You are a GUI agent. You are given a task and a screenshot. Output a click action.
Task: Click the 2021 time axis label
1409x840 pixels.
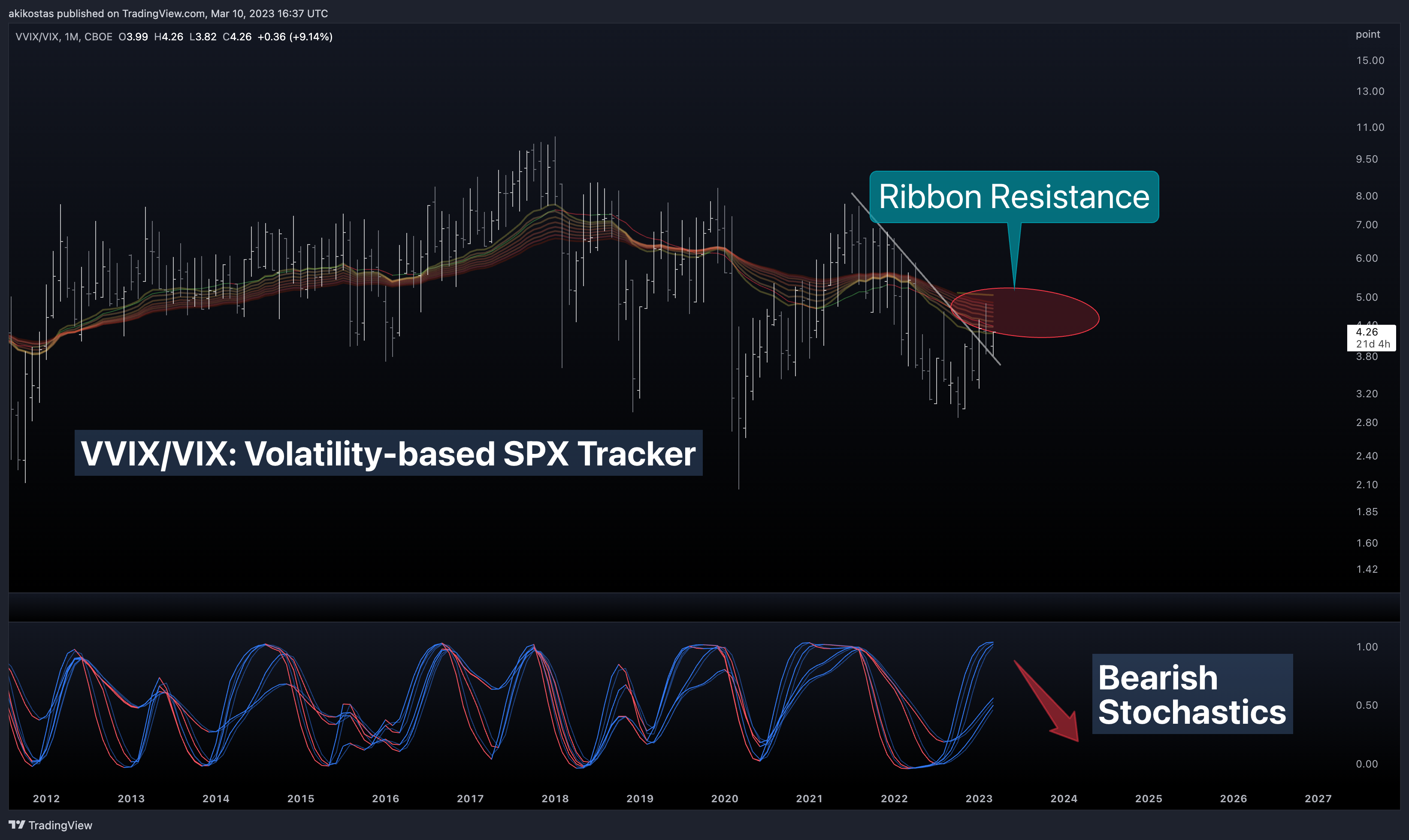point(810,799)
